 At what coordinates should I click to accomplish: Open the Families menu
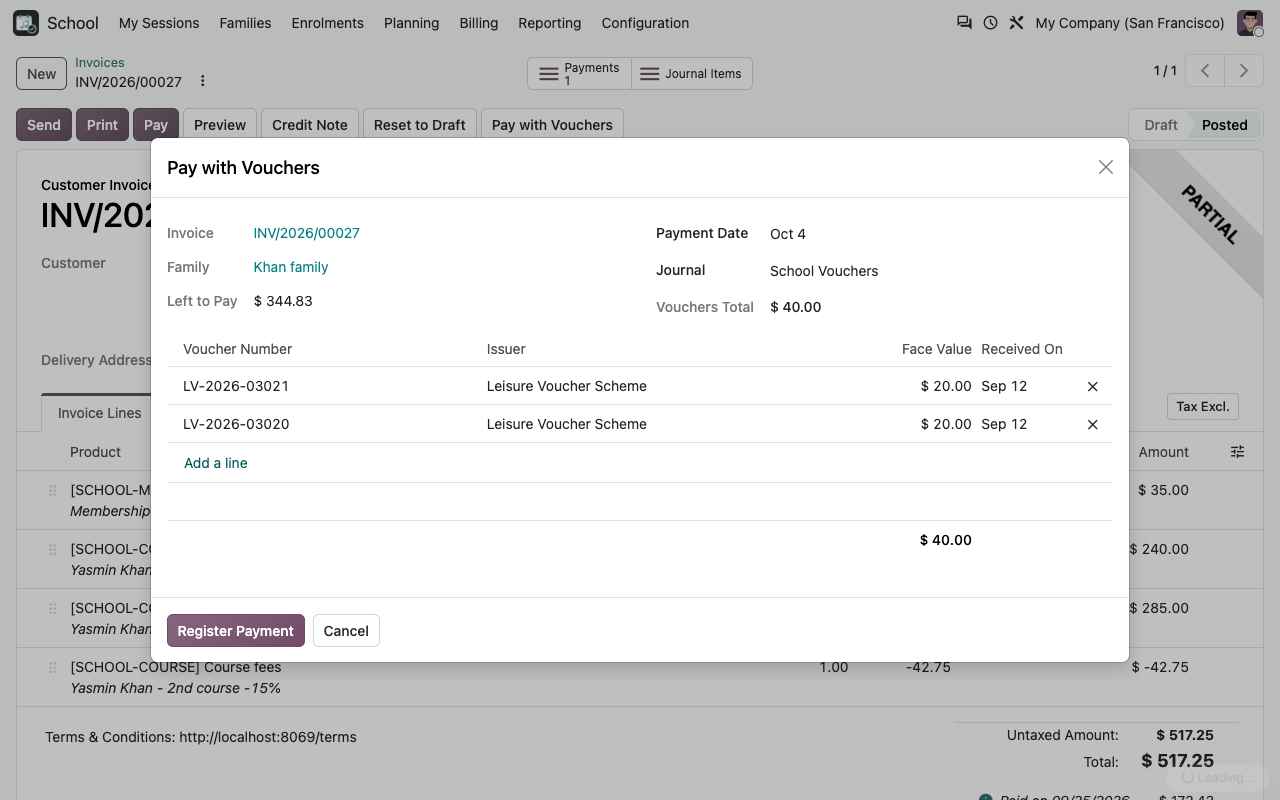pyautogui.click(x=245, y=23)
